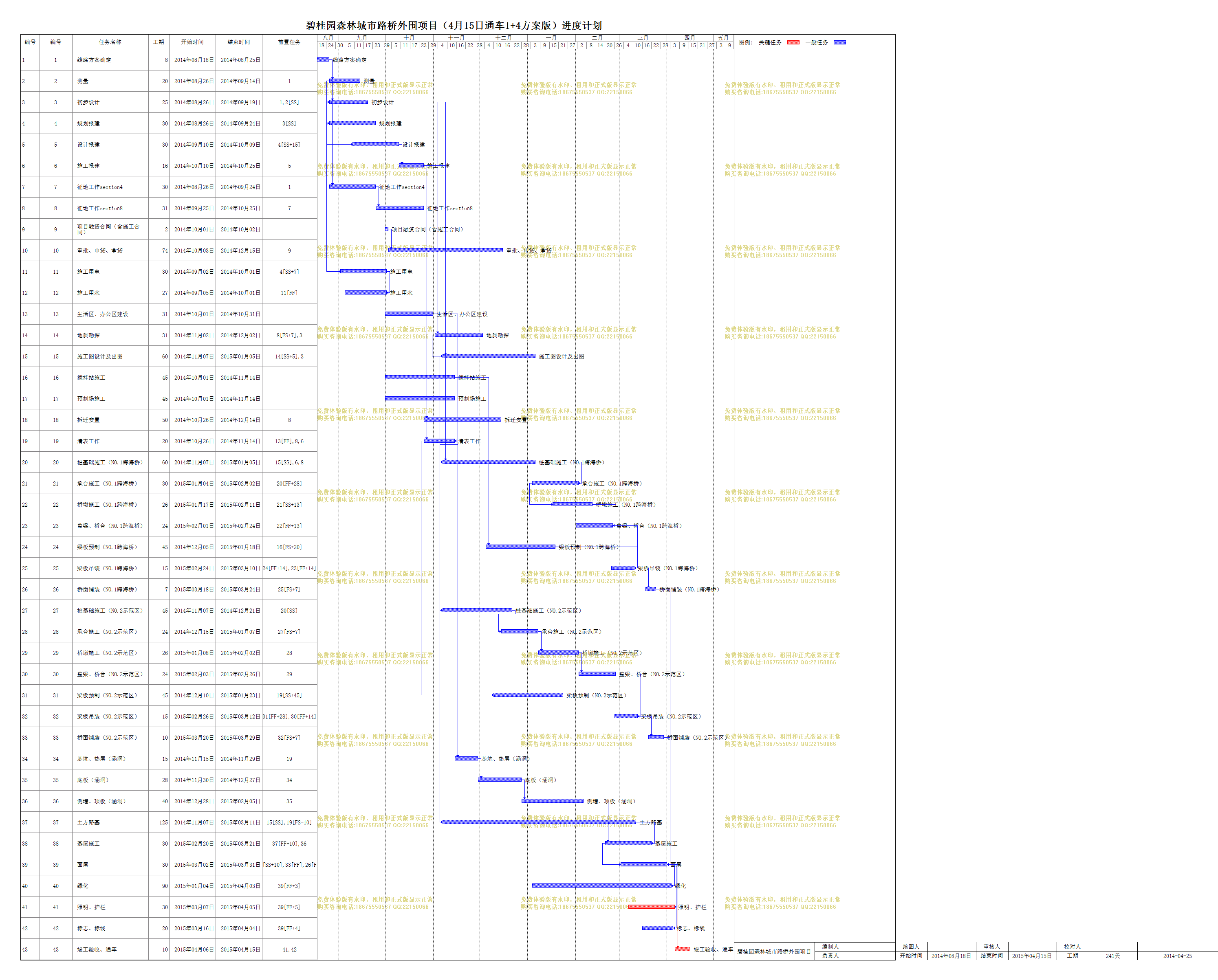
Task: Click the Gantt bar for 拆迁安置
Action: [x=463, y=419]
